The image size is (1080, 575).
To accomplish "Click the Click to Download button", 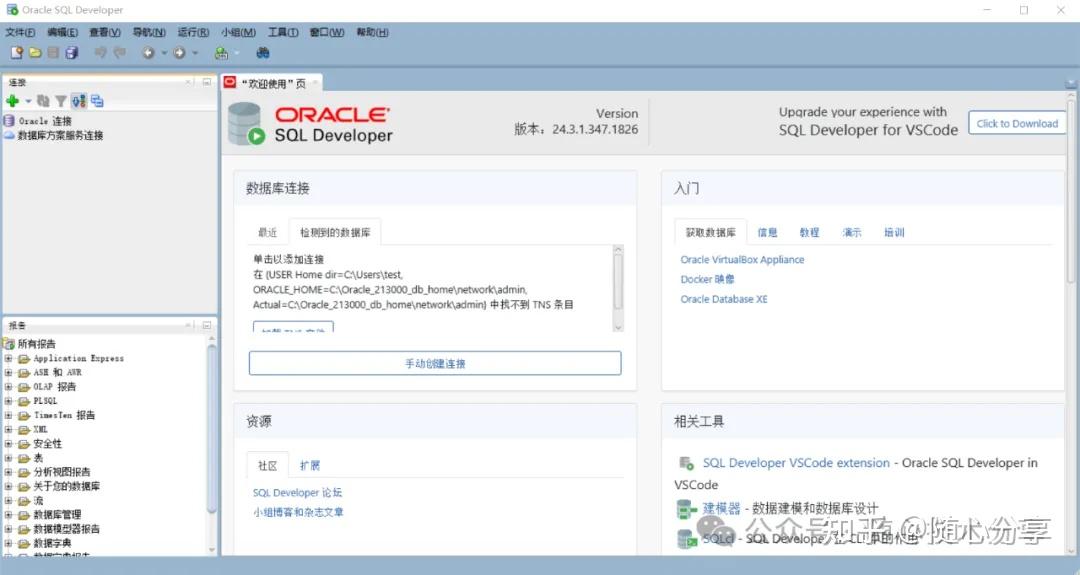I will point(1017,123).
